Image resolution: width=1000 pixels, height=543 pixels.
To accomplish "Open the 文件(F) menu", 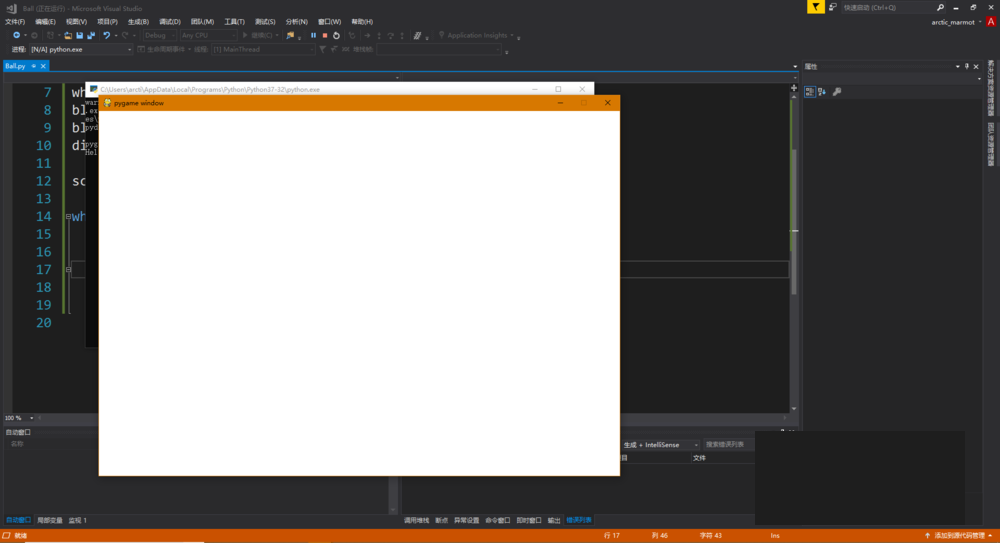I will pos(15,22).
